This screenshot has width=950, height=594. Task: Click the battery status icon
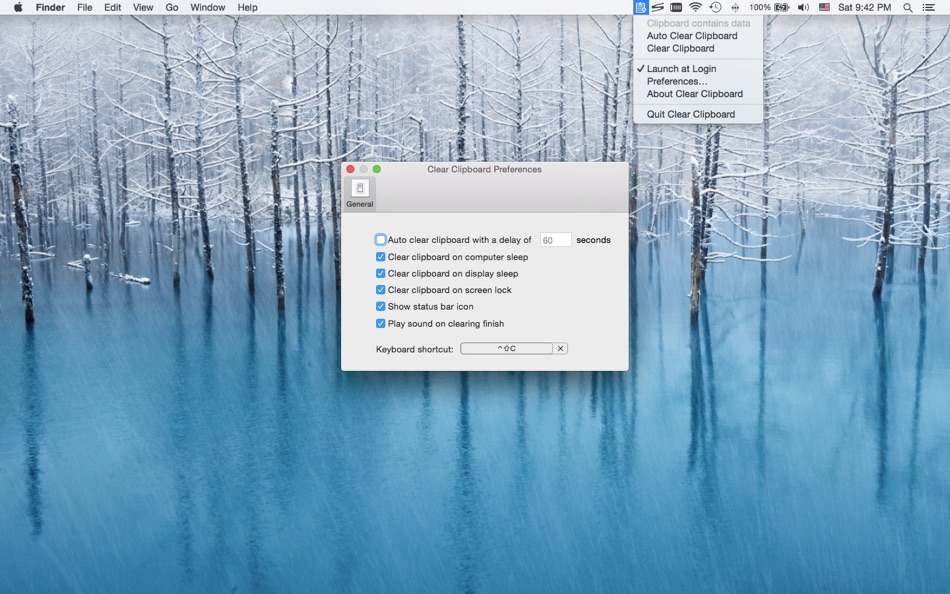click(x=782, y=7)
